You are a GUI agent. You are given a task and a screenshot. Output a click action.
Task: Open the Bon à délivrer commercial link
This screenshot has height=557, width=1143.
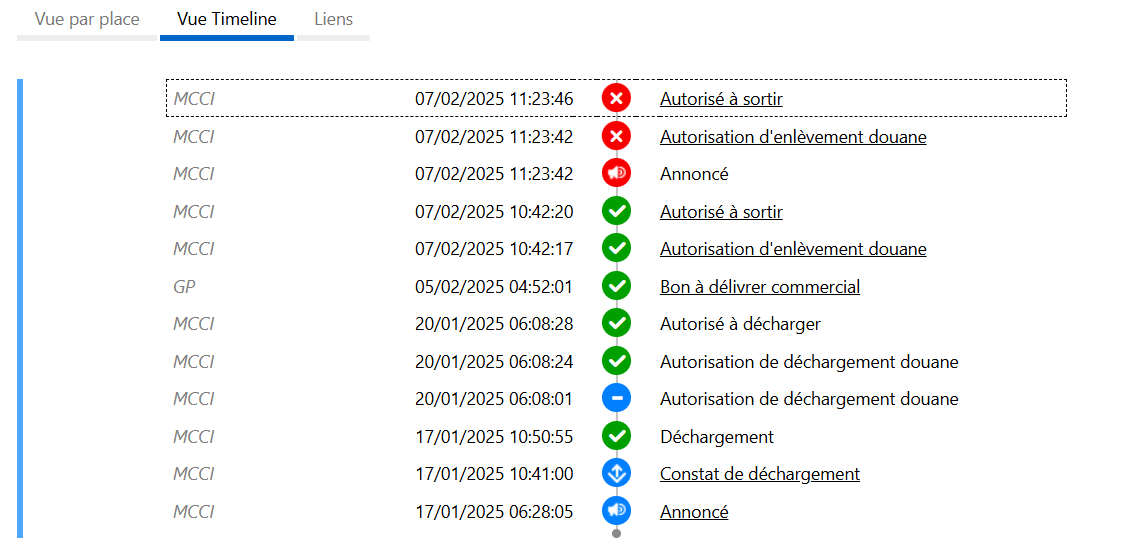click(759, 287)
